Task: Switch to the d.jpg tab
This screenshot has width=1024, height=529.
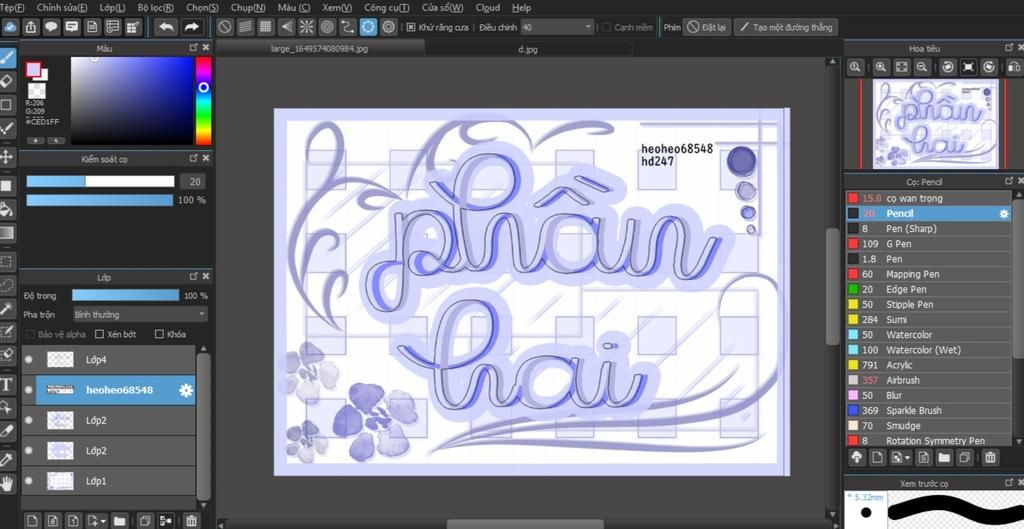Action: (x=528, y=49)
